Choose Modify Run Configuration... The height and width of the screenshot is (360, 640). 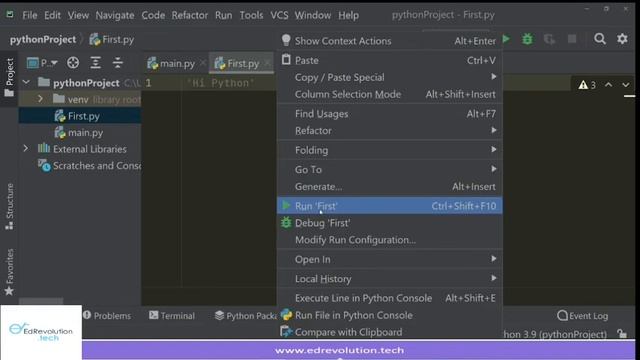click(389, 240)
